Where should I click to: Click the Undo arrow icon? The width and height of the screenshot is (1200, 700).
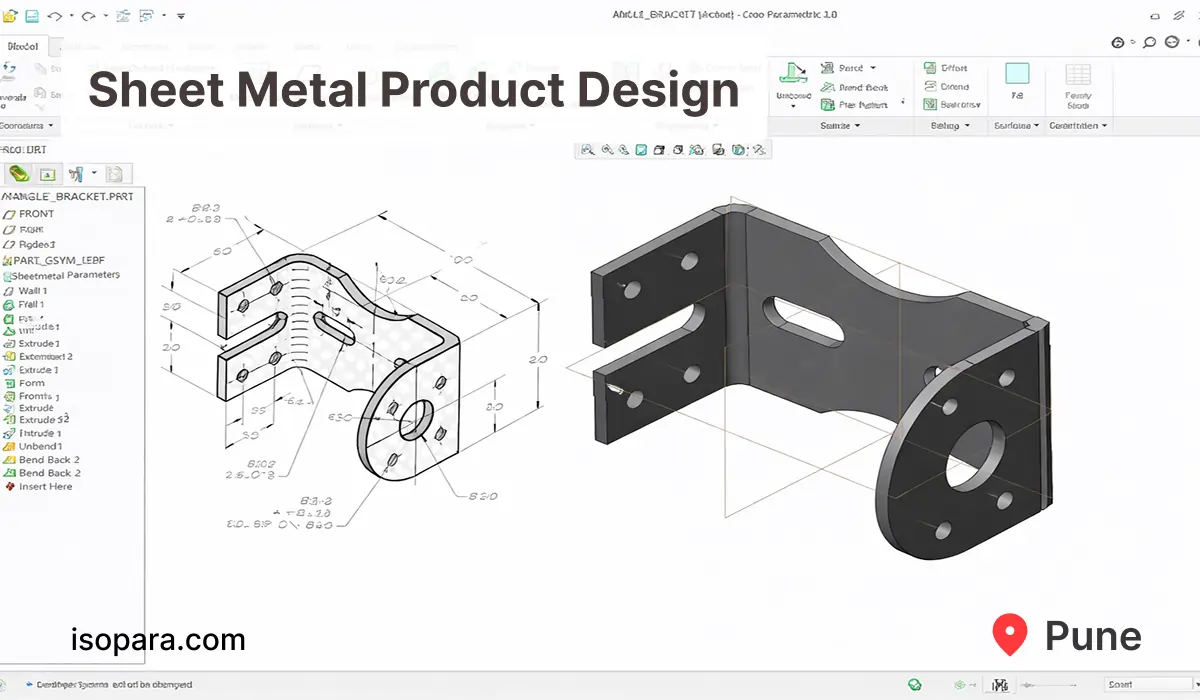coord(55,16)
